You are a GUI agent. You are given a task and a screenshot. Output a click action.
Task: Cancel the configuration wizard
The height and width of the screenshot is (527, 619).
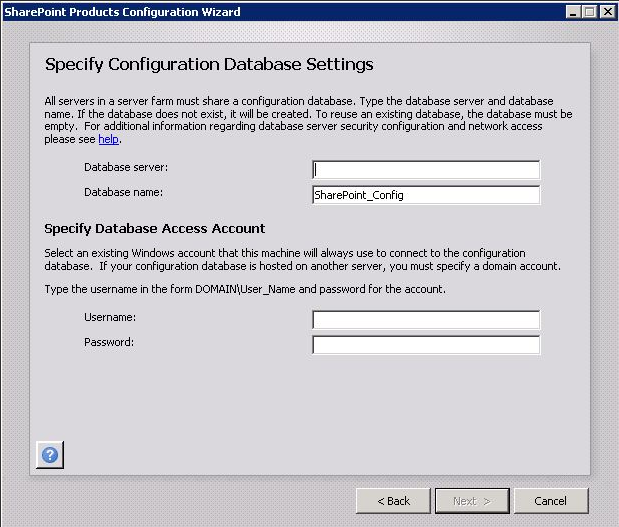click(551, 501)
